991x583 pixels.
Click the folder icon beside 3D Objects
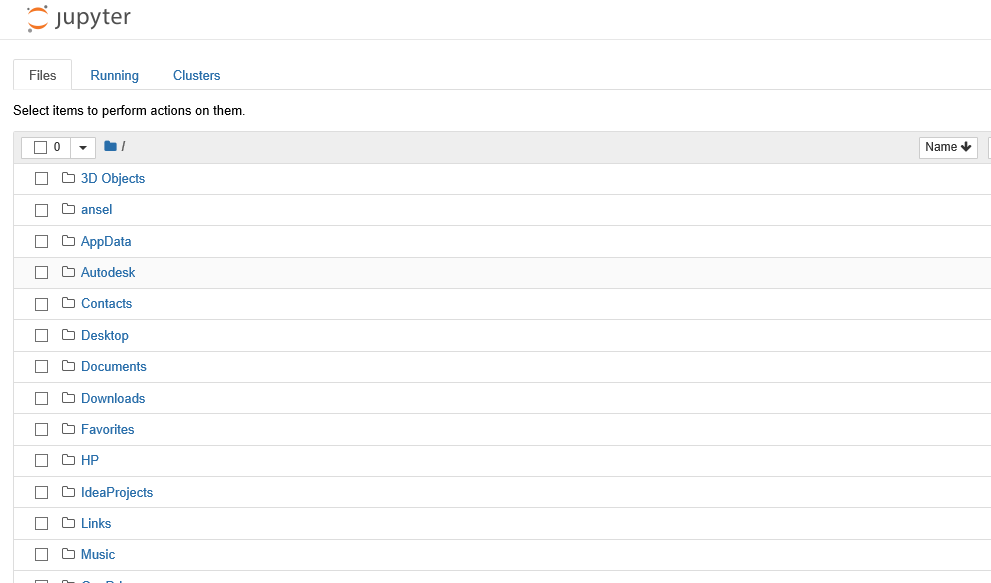(x=68, y=178)
